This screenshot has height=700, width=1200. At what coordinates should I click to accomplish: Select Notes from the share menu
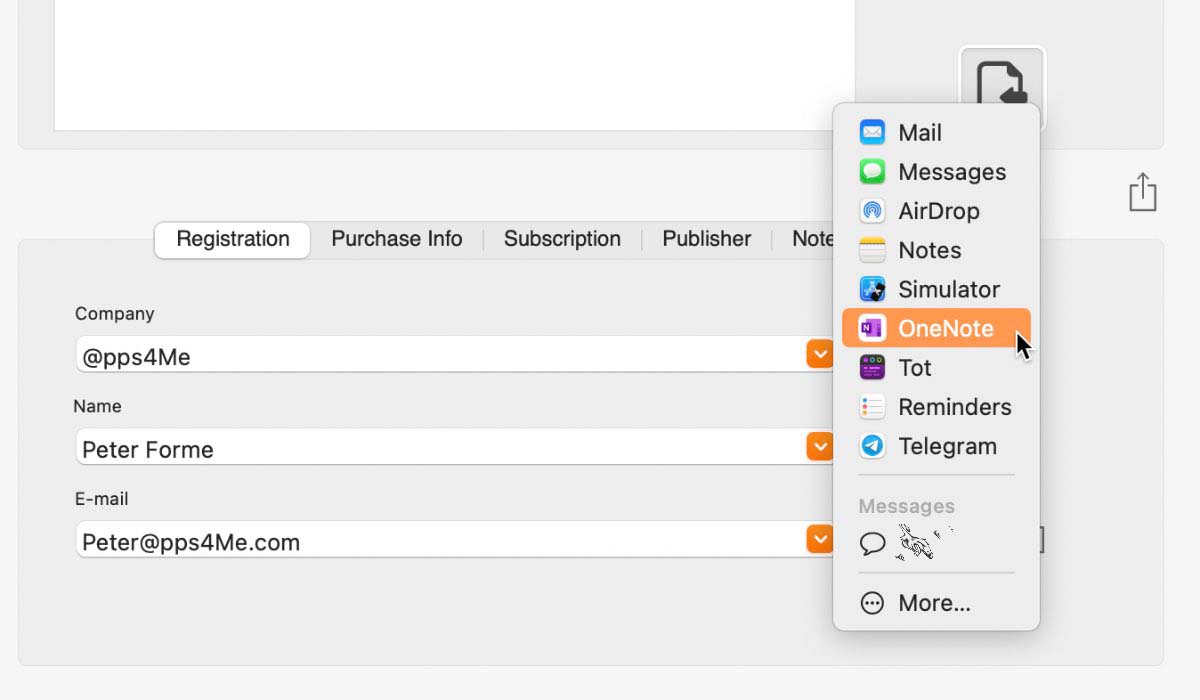click(x=936, y=250)
